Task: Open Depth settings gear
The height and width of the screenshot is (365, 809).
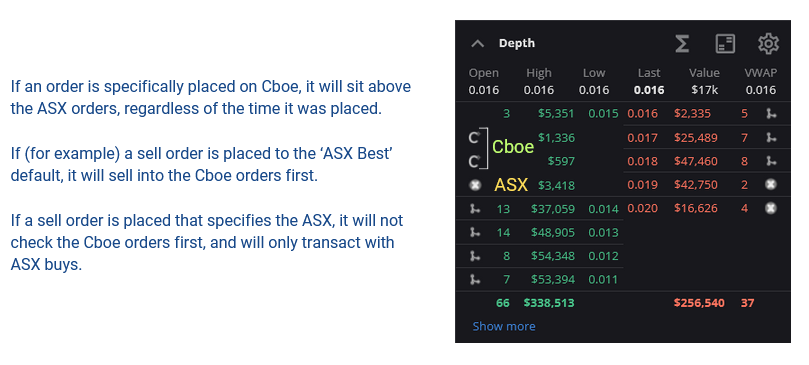Action: (768, 44)
